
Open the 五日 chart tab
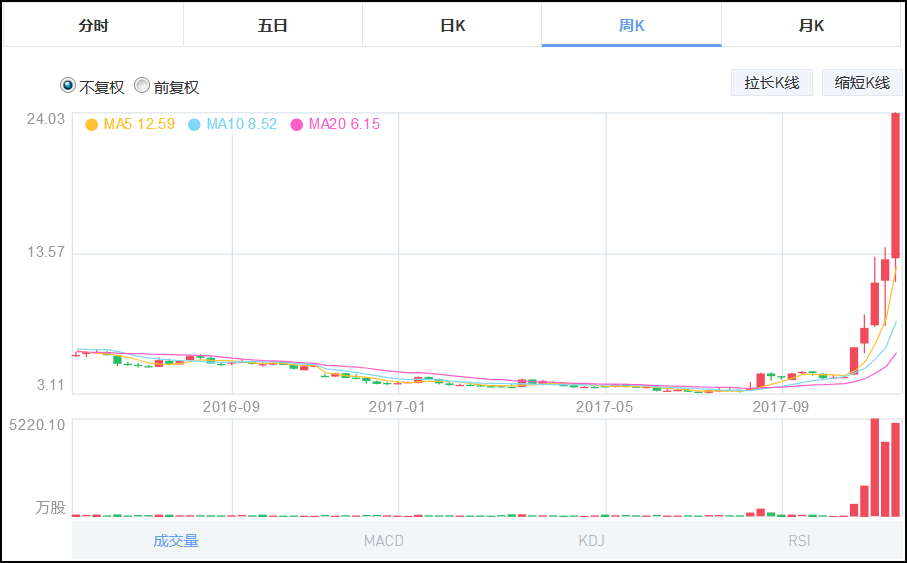tap(273, 25)
